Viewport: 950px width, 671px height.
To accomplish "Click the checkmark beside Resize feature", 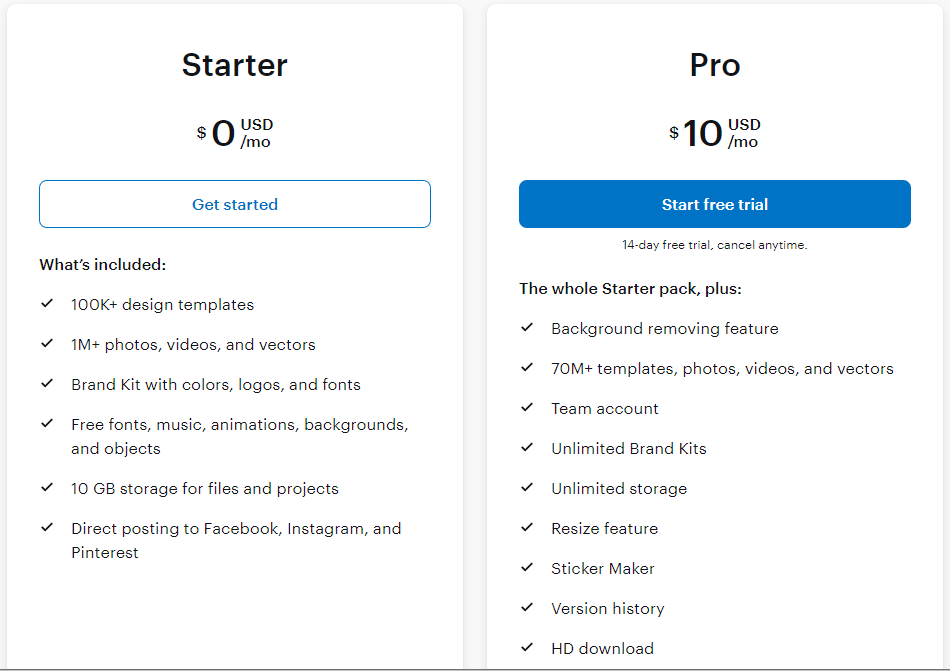I will click(x=527, y=528).
